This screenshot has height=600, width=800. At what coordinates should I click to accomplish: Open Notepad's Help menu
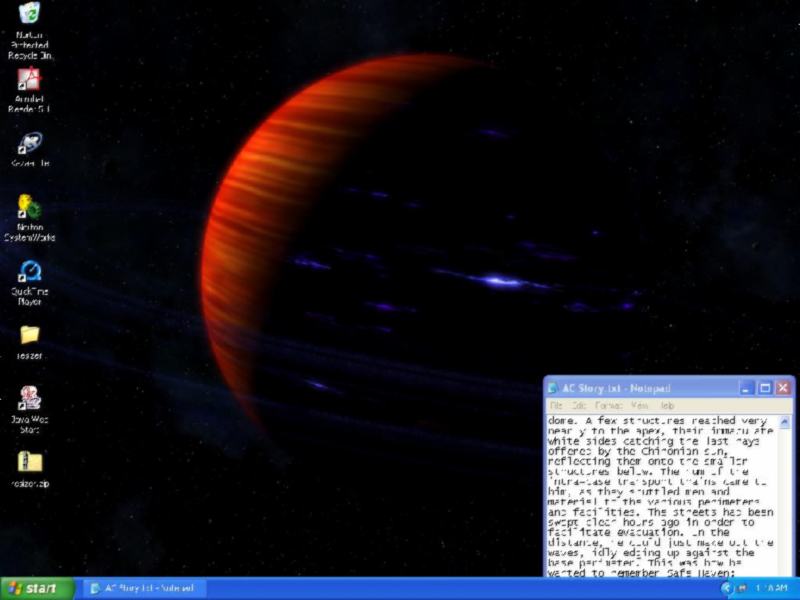[x=667, y=406]
